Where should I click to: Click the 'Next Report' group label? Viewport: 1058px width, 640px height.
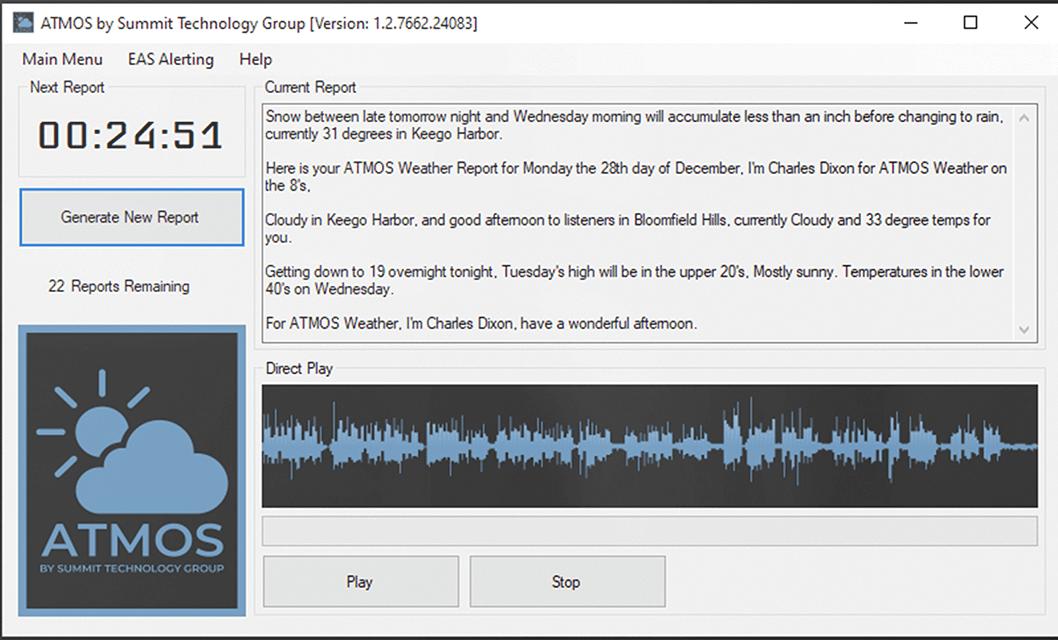67,87
